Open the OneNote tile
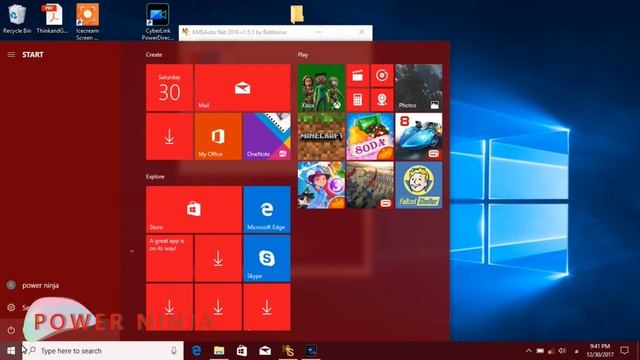640x360 pixels. click(267, 136)
